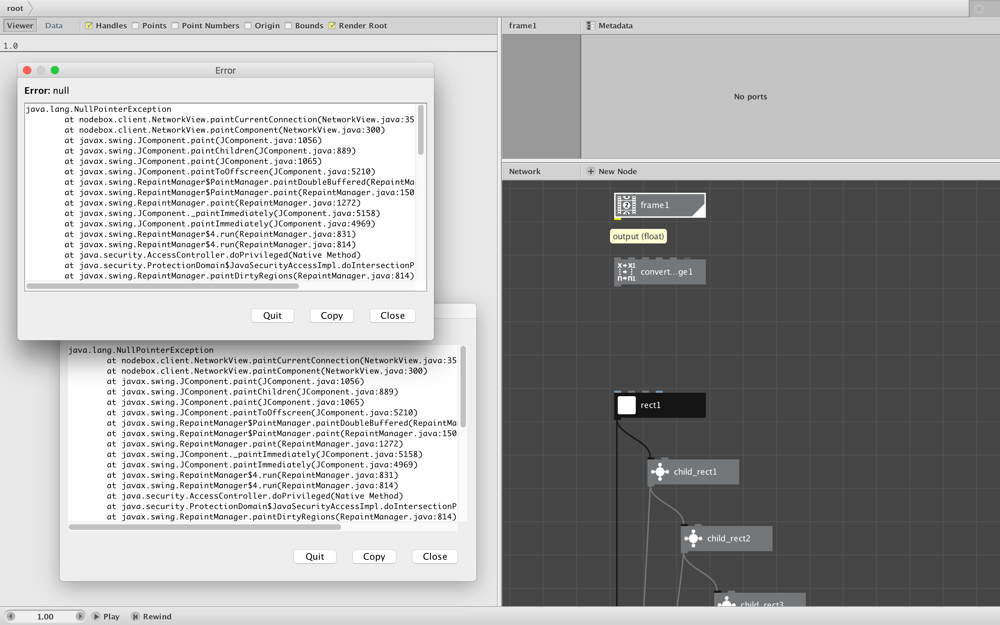Enable the Points checkbox
The width and height of the screenshot is (1000, 625).
(135, 26)
